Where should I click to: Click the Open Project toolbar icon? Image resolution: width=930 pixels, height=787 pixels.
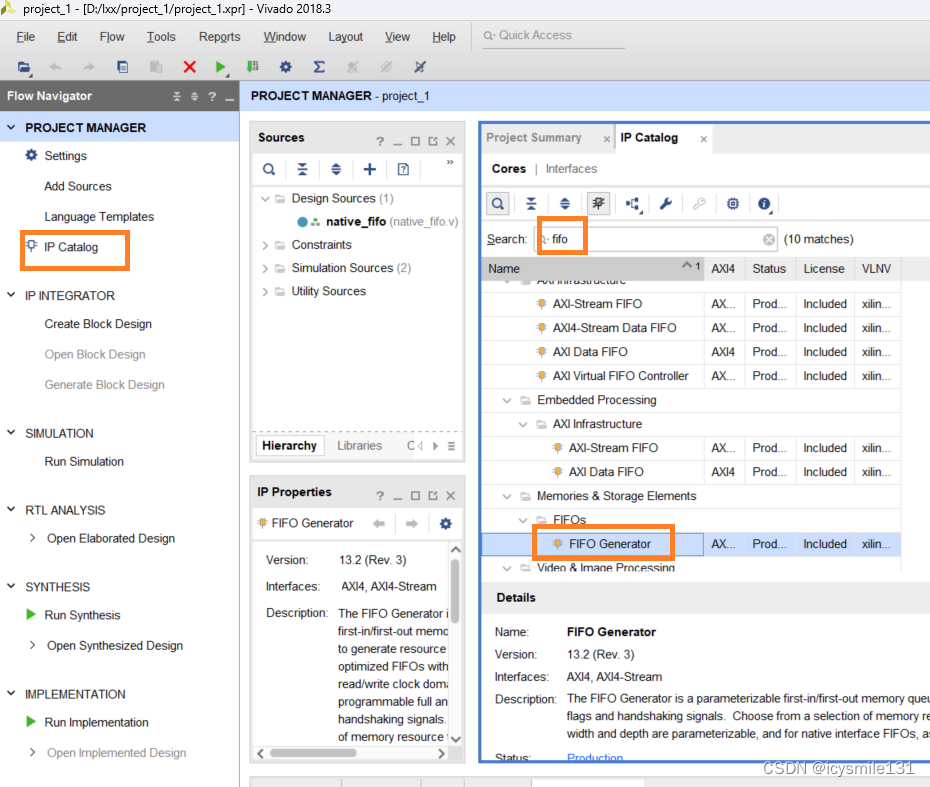[24, 67]
